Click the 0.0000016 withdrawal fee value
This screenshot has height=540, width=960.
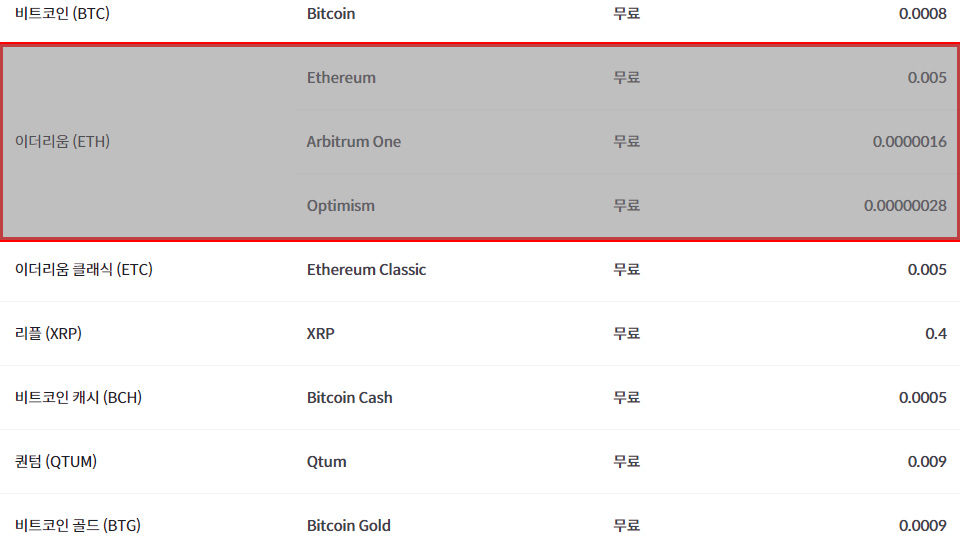(909, 142)
